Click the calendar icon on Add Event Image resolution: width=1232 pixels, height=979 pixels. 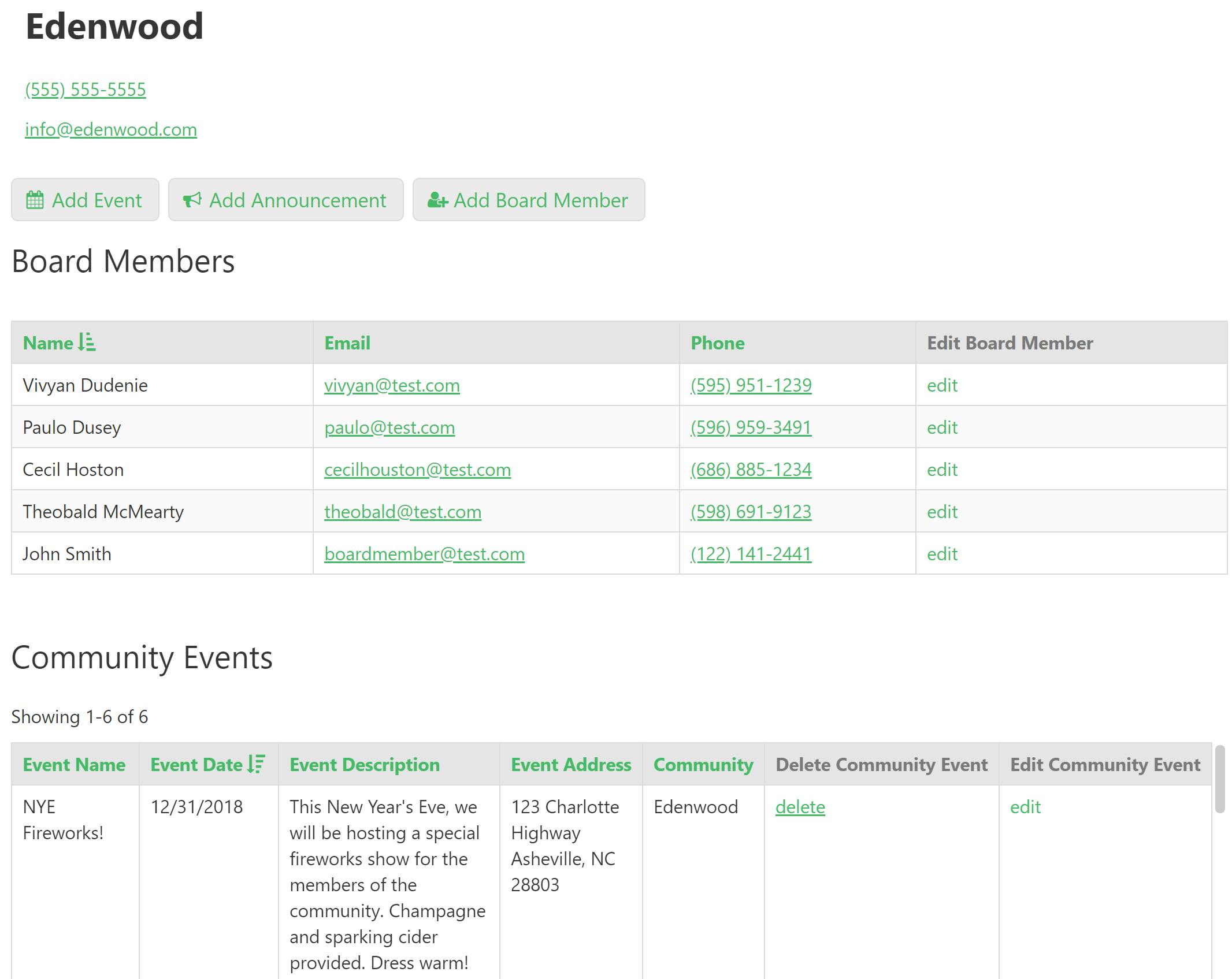pos(35,200)
